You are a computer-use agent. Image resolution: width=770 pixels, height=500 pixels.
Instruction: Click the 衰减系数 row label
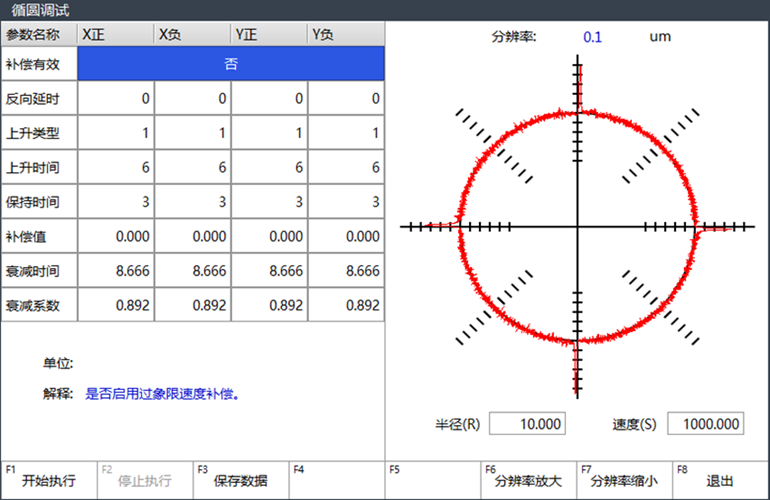click(39, 306)
